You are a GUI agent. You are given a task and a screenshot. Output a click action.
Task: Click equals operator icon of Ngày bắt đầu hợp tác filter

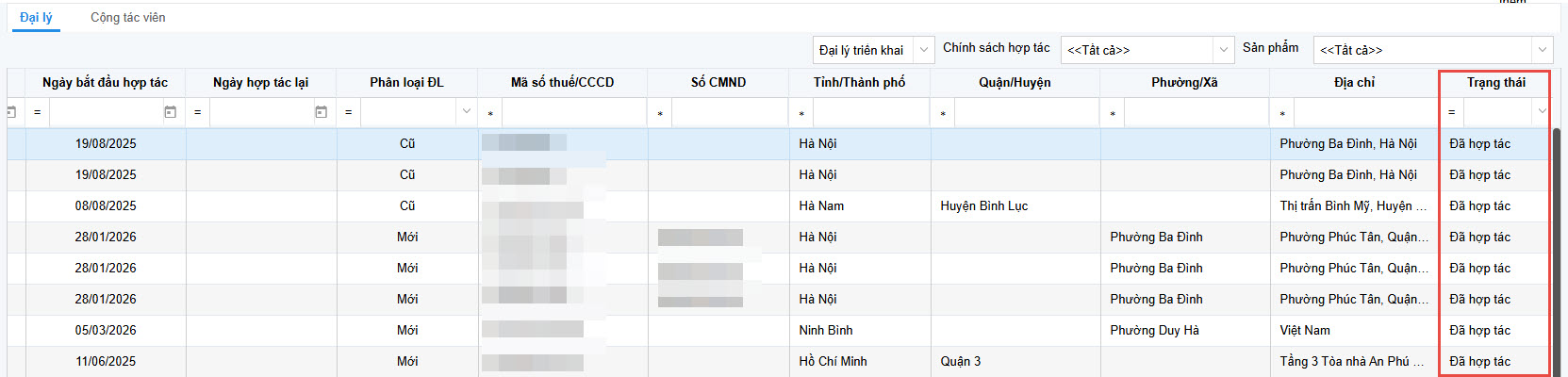coord(38,112)
